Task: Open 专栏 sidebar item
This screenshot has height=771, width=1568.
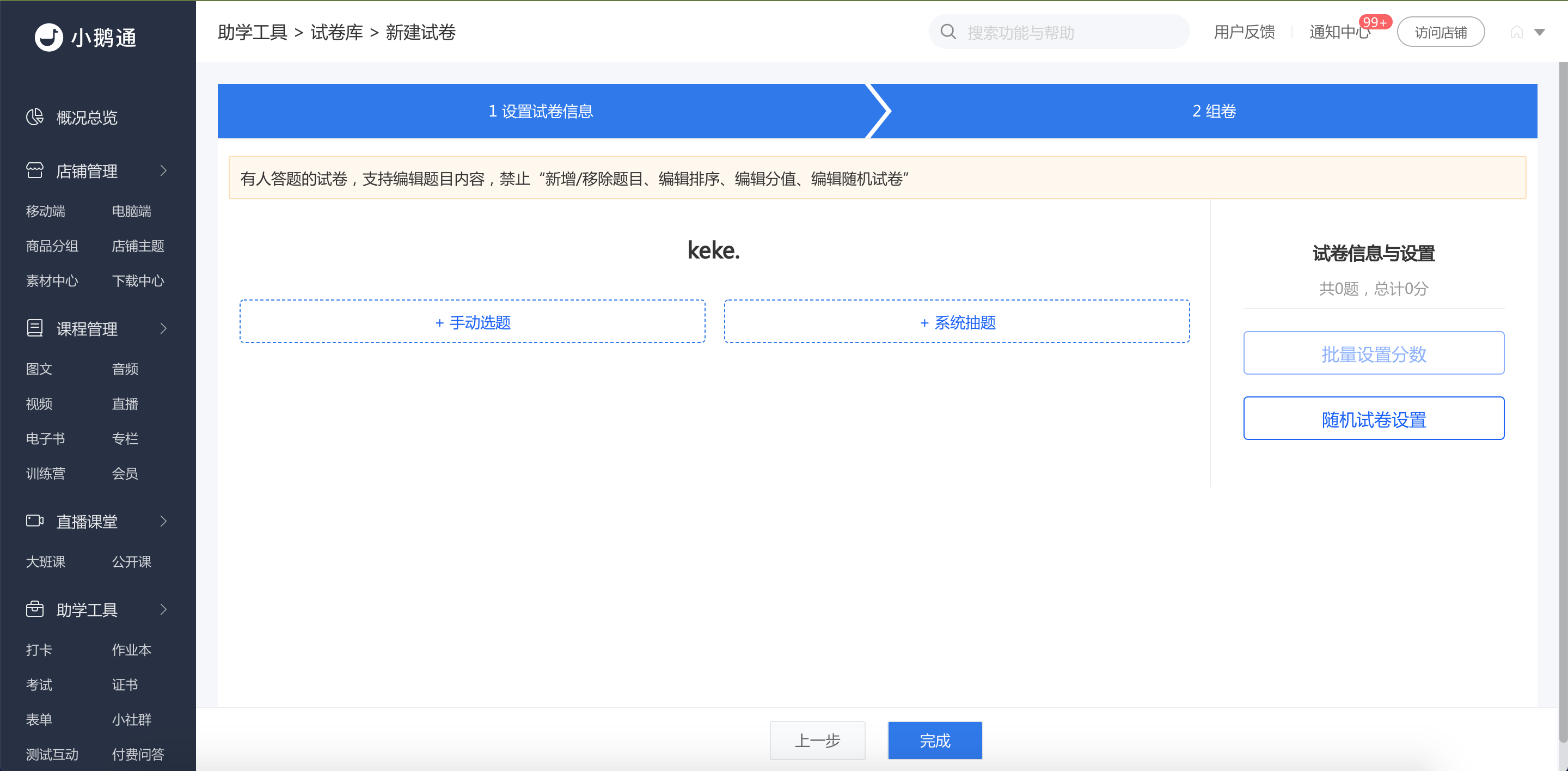Action: tap(125, 438)
